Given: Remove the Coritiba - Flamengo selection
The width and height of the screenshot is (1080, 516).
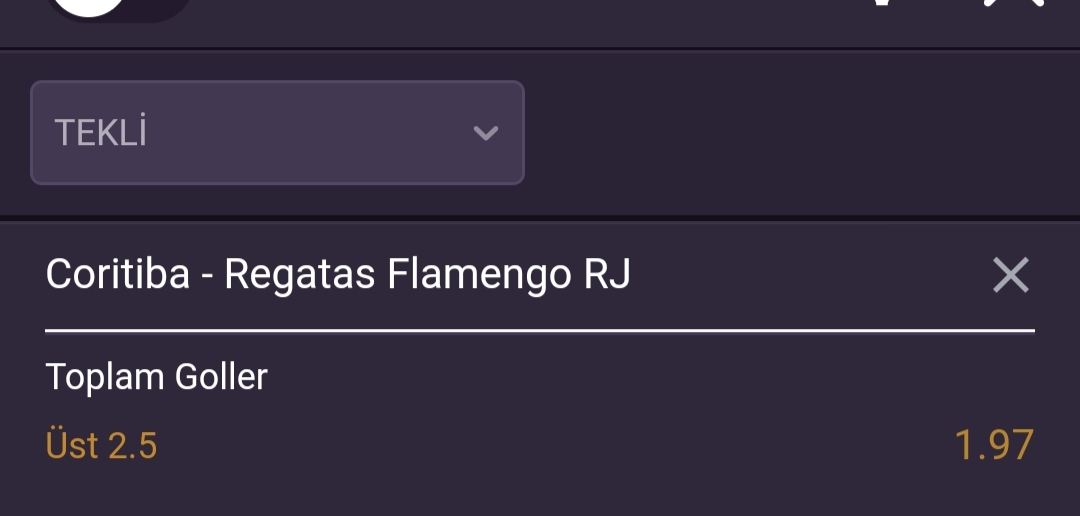Looking at the screenshot, I should 1010,275.
